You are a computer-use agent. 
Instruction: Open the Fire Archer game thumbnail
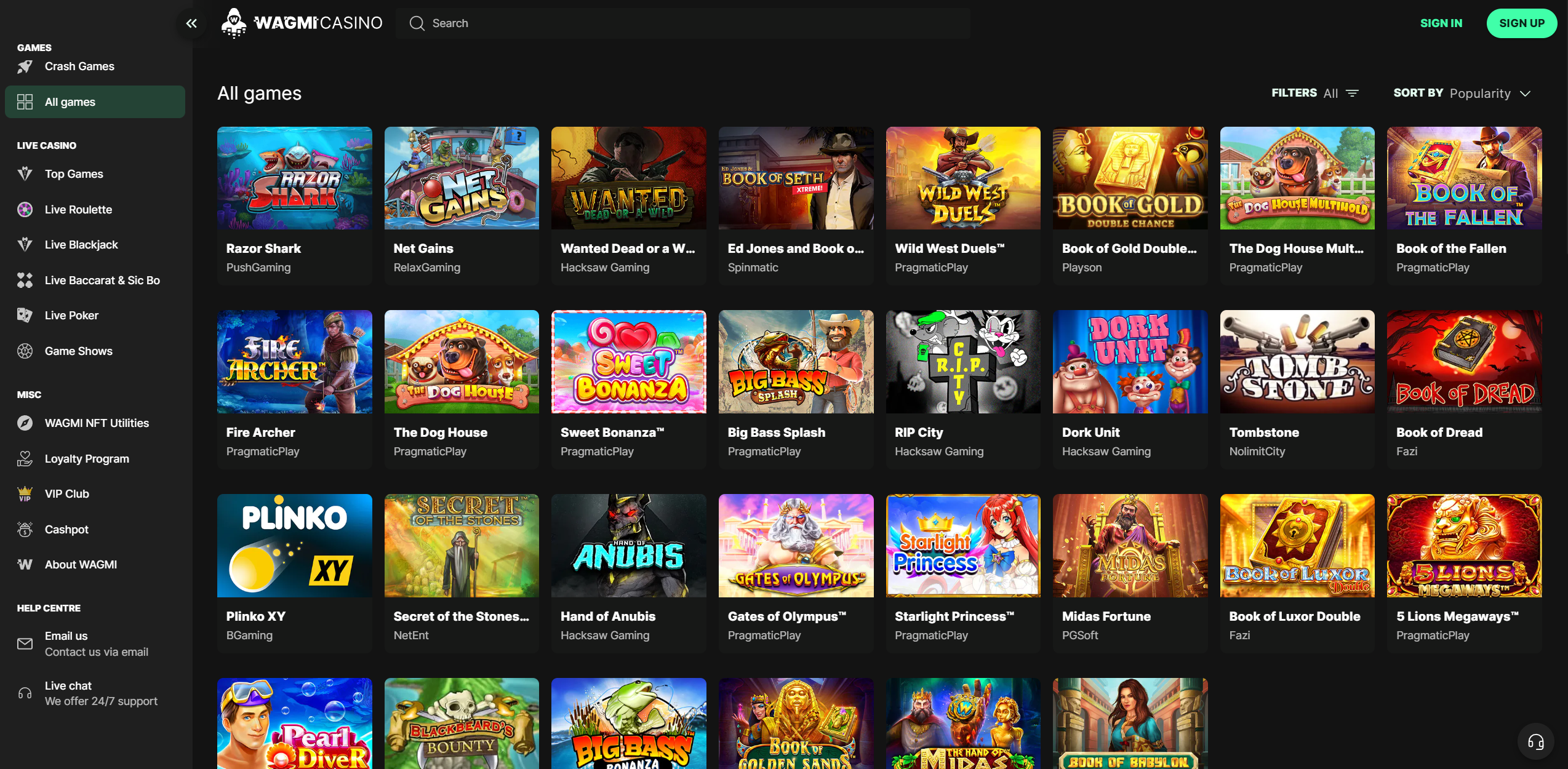click(295, 362)
